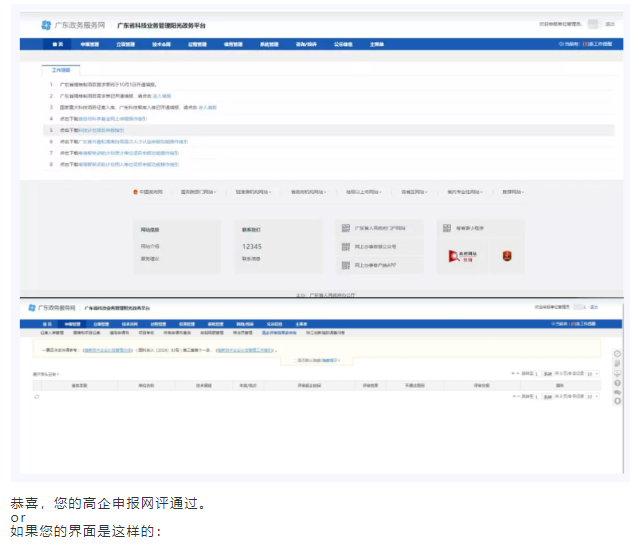Click the caption 如果您的界面是这样的:

click(86, 531)
